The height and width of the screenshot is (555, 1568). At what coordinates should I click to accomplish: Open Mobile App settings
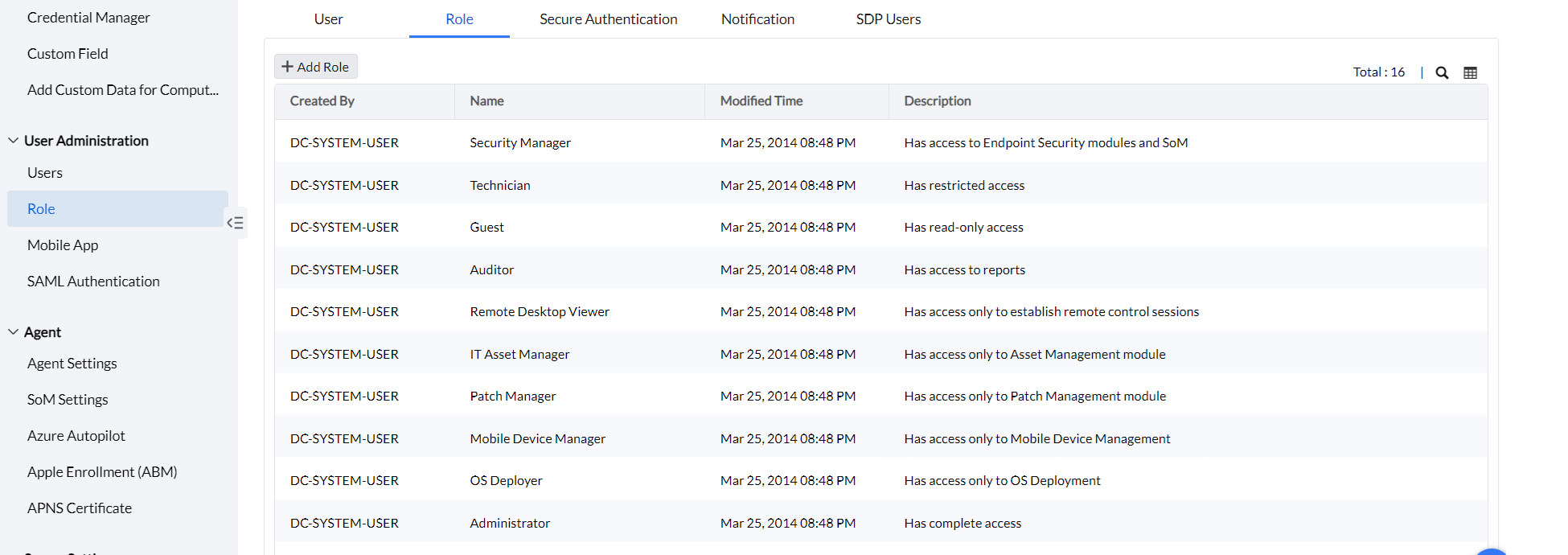tap(63, 245)
